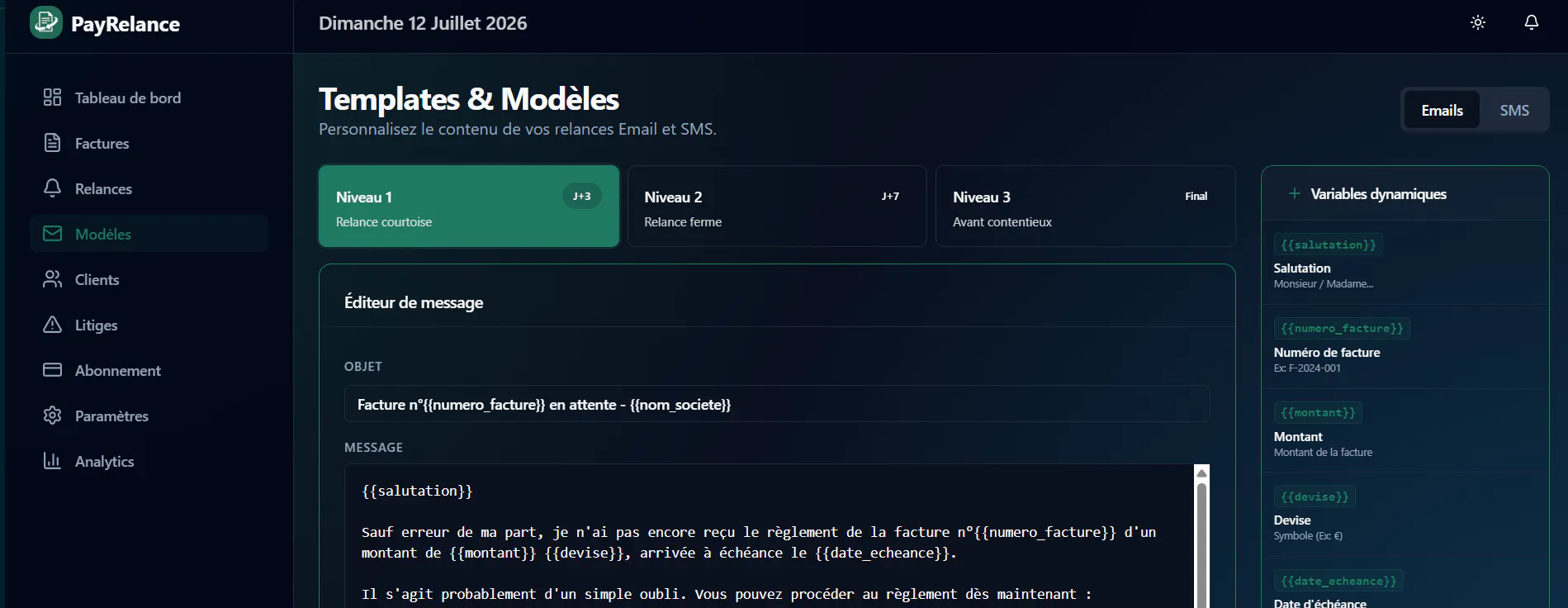The width and height of the screenshot is (1568, 608).
Task: Click the message scrollbar up arrow
Action: pyautogui.click(x=1202, y=473)
